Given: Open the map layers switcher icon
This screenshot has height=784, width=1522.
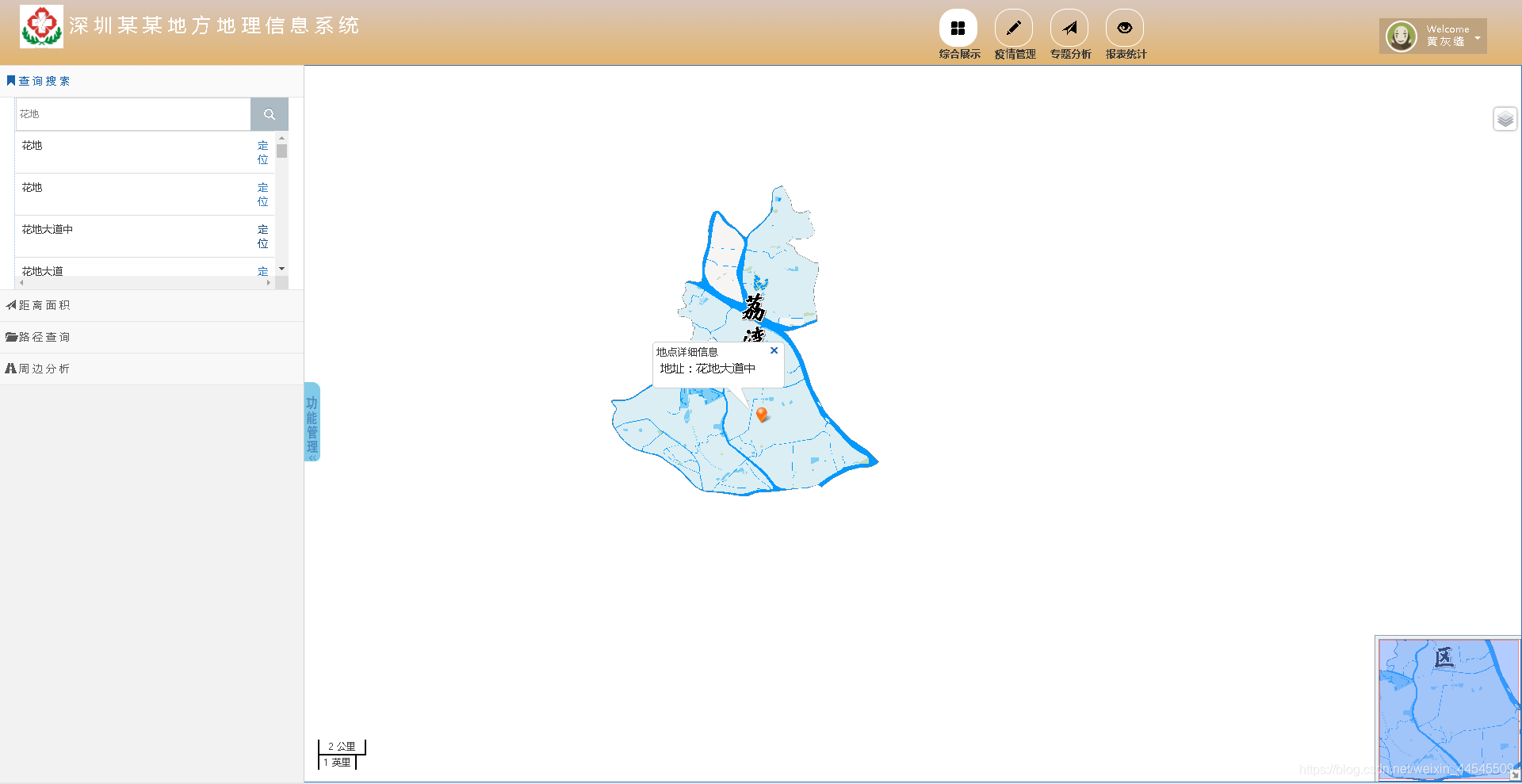Looking at the screenshot, I should tap(1505, 119).
